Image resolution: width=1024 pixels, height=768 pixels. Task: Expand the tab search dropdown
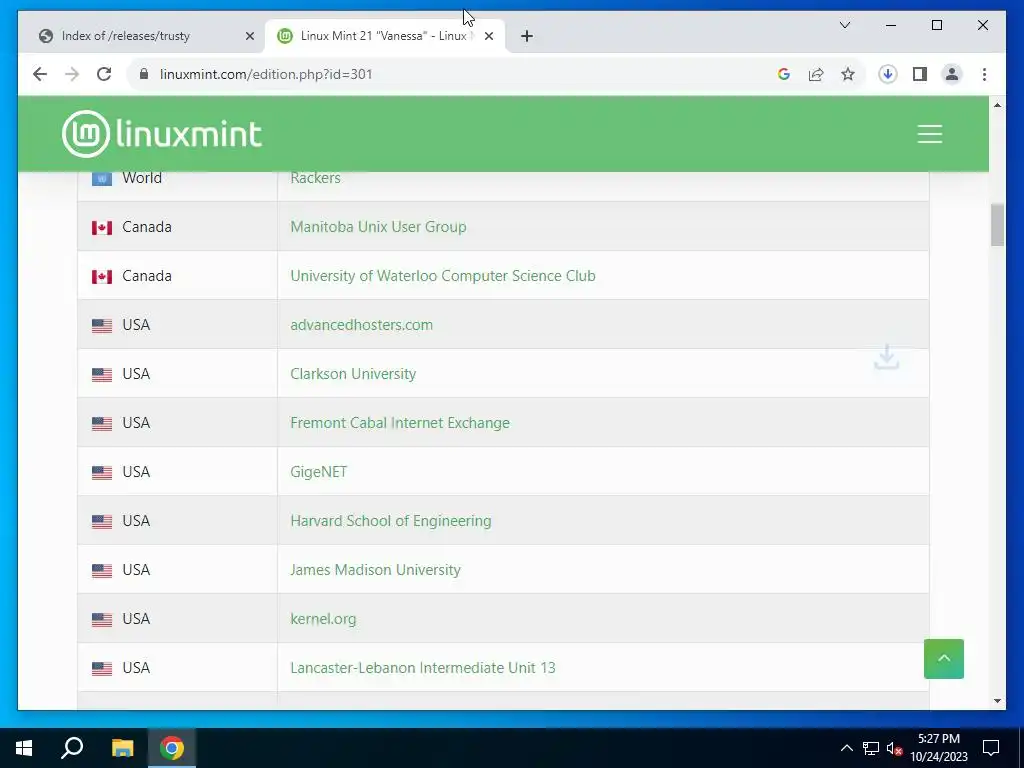844,25
